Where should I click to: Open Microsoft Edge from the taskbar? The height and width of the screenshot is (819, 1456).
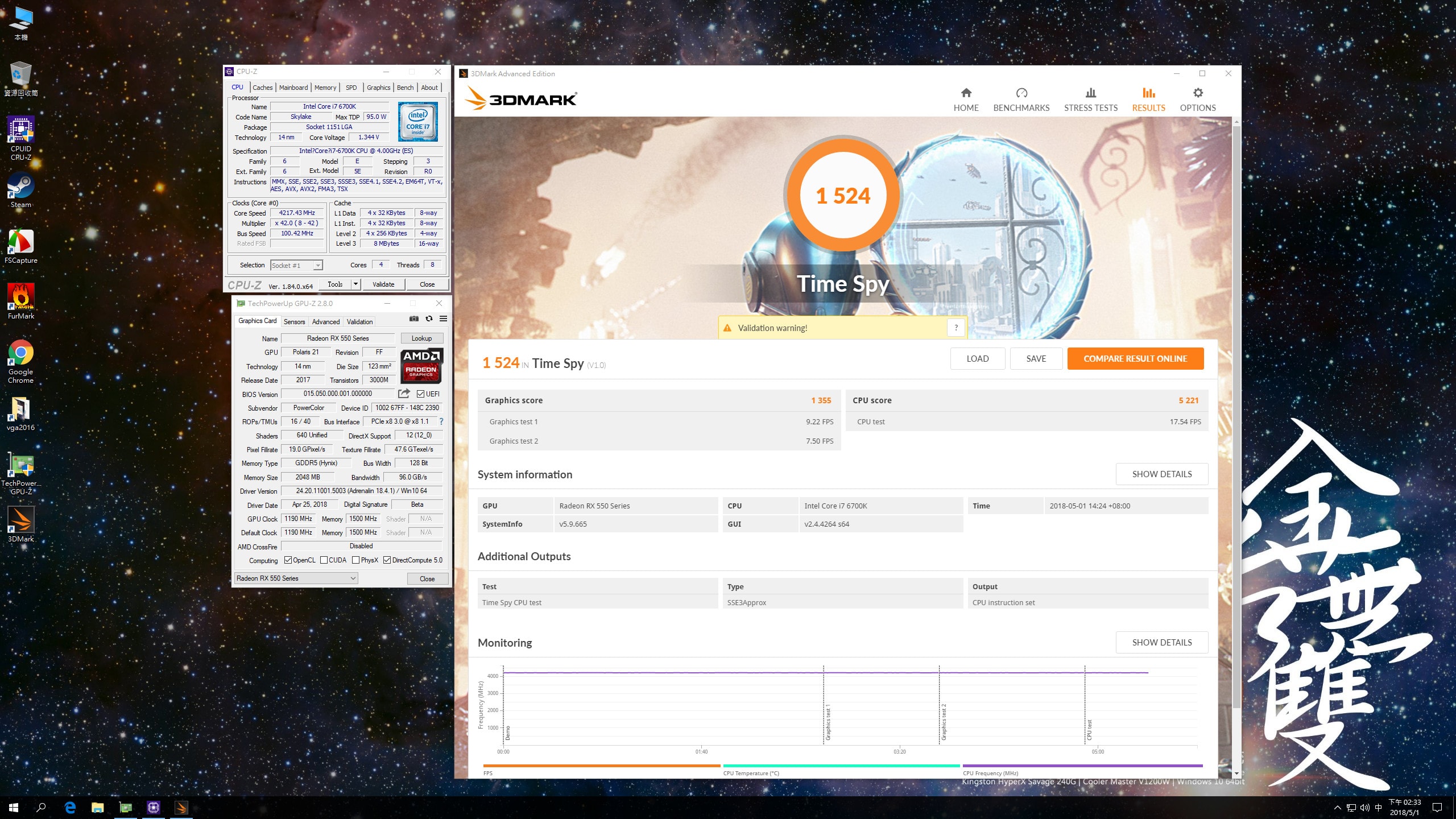point(70,808)
